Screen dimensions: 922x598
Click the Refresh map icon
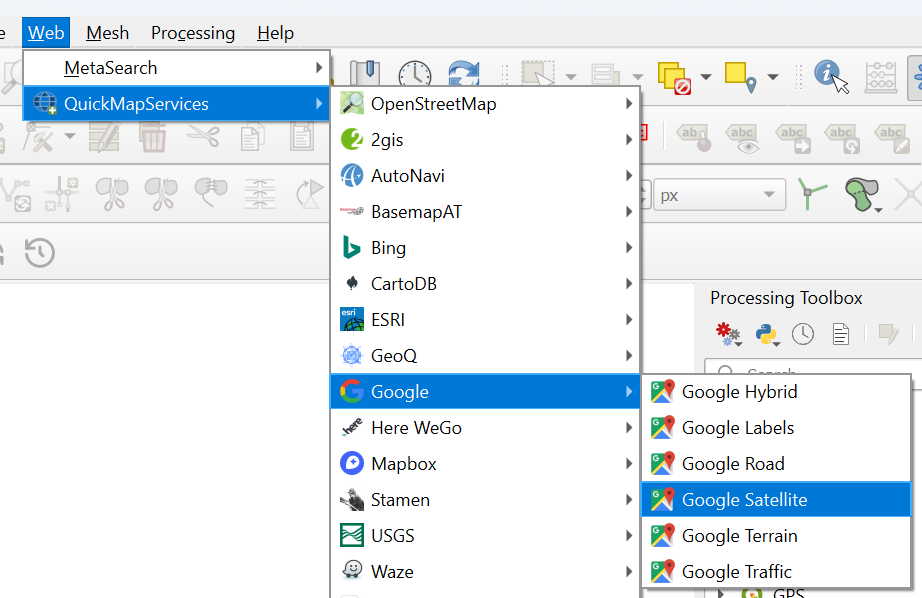point(463,76)
